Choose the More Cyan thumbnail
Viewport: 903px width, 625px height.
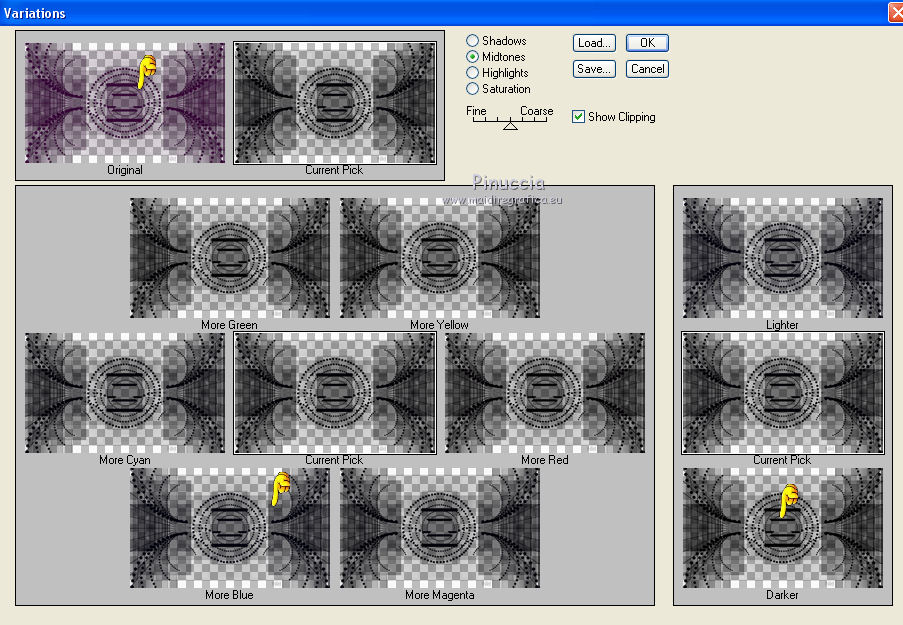click(x=125, y=393)
